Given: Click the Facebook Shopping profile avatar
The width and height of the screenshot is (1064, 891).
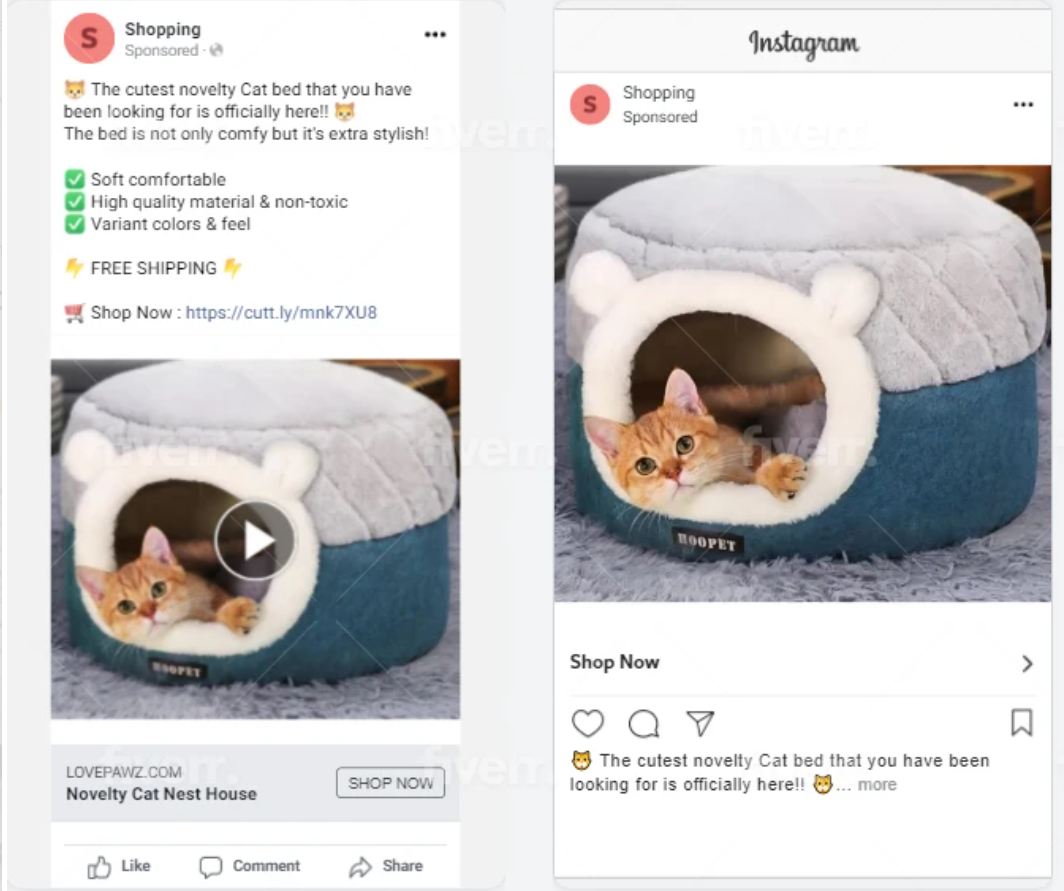Looking at the screenshot, I should click(x=89, y=39).
